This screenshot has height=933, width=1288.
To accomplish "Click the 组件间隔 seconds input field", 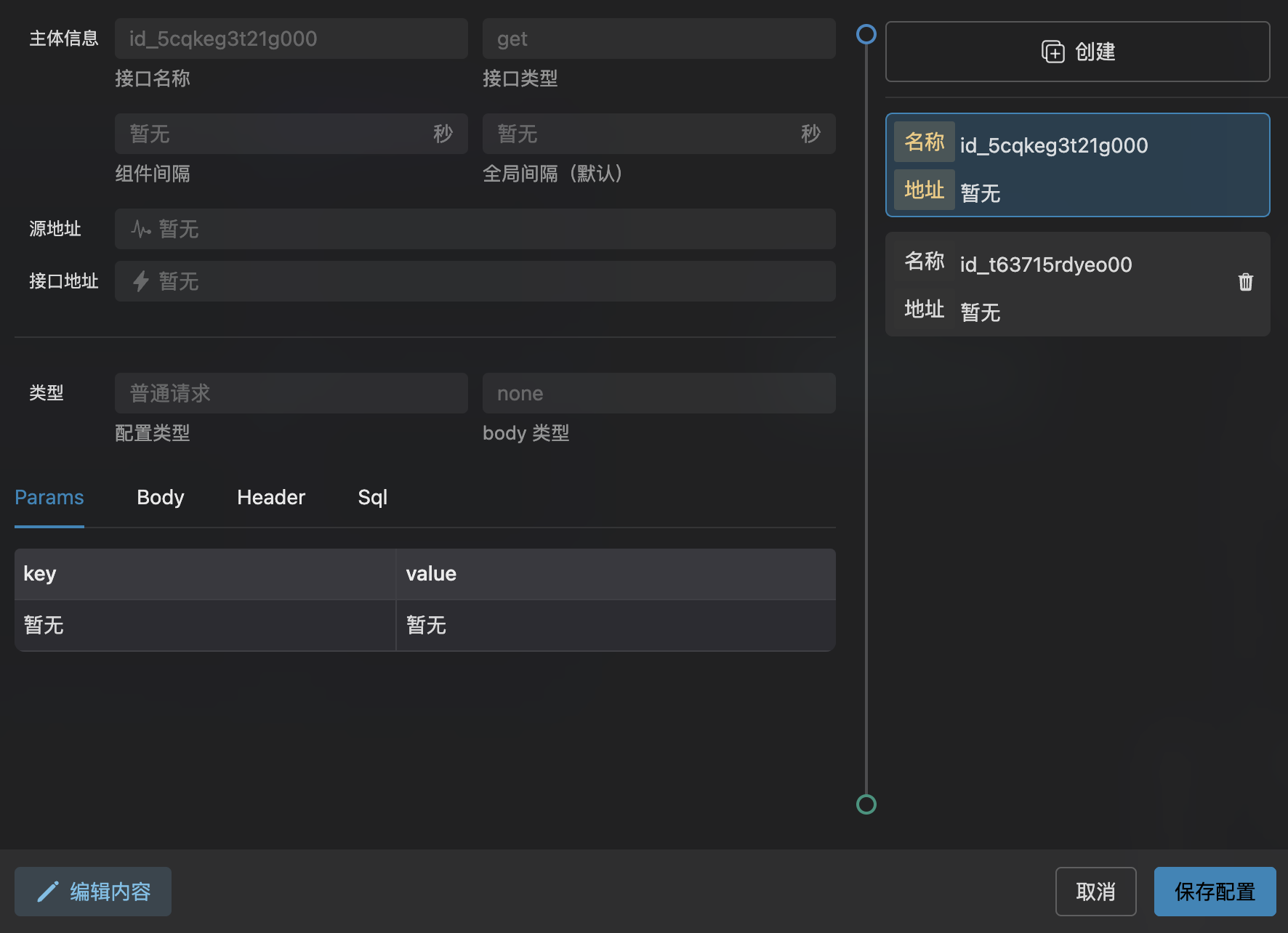I will (276, 134).
